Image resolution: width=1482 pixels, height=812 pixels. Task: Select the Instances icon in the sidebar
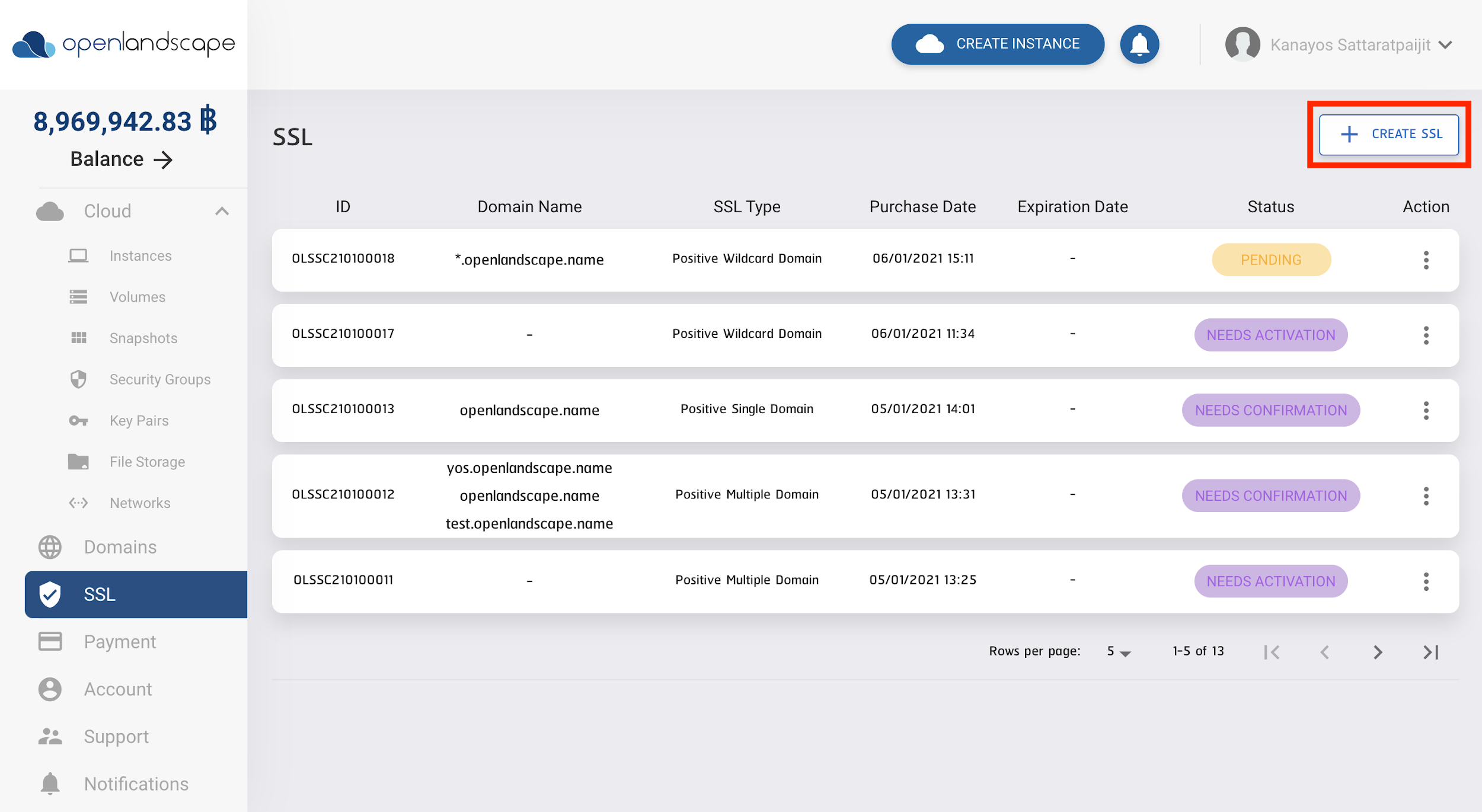[78, 255]
